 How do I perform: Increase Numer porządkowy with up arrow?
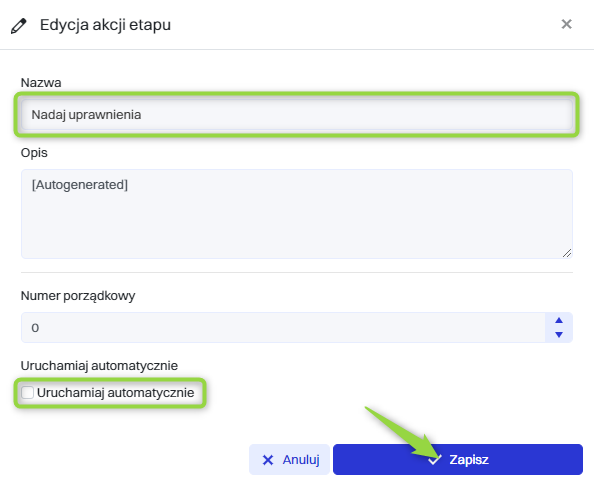pyautogui.click(x=559, y=320)
